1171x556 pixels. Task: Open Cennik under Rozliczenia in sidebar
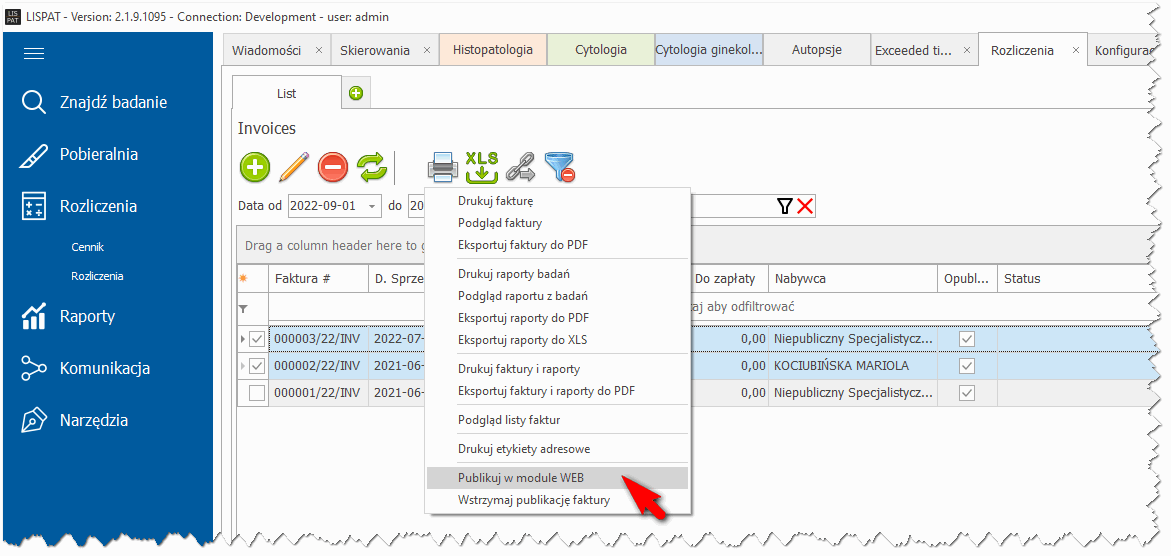click(x=87, y=247)
